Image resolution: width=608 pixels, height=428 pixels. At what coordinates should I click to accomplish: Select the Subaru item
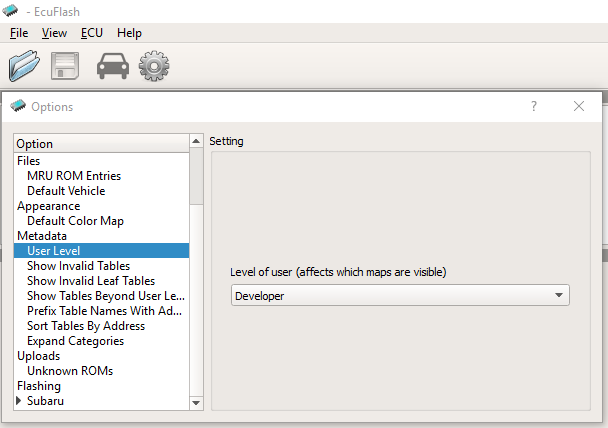(x=45, y=401)
